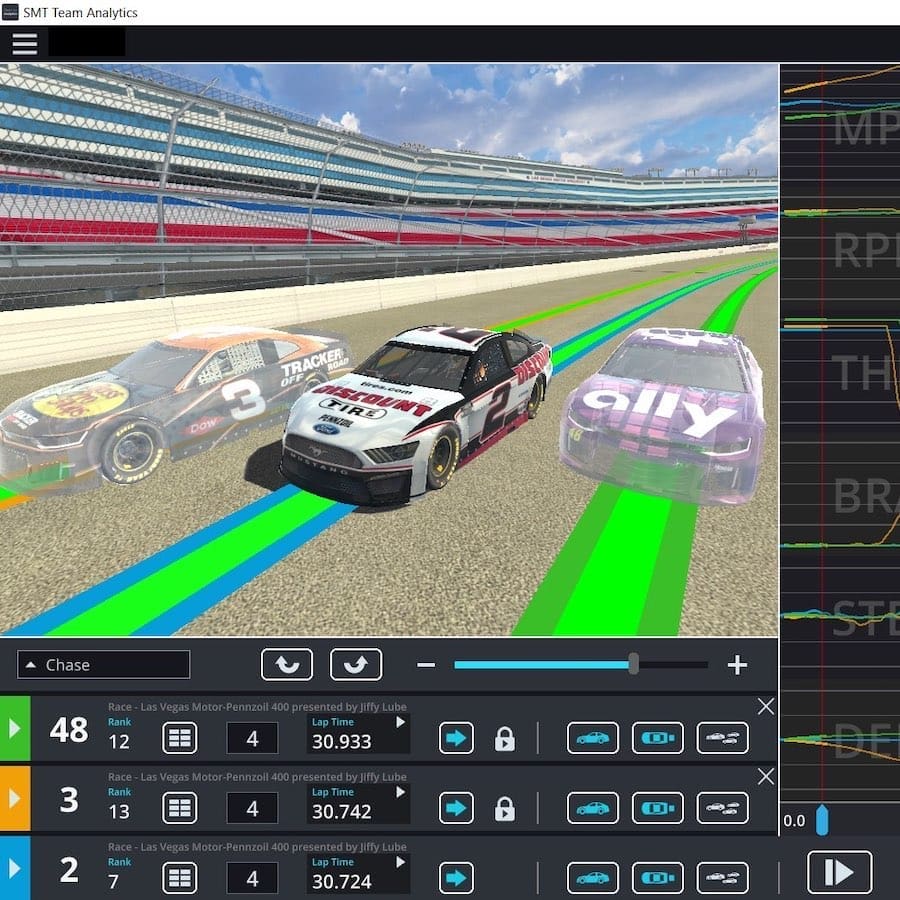Image resolution: width=900 pixels, height=900 pixels.
Task: Open Lap Time options for car 48
Action: pos(401,722)
